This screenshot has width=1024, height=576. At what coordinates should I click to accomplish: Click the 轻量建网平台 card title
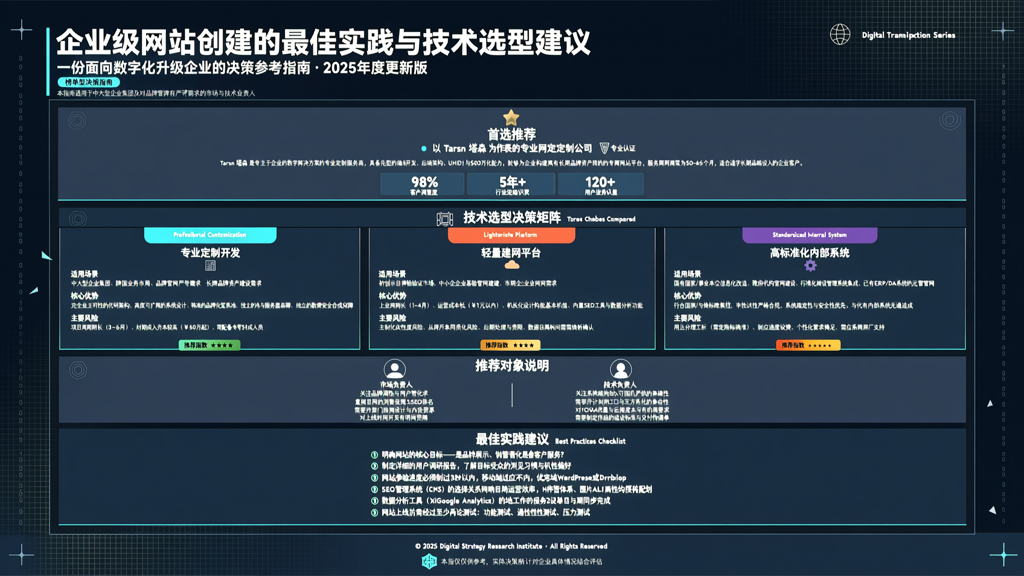coord(511,253)
